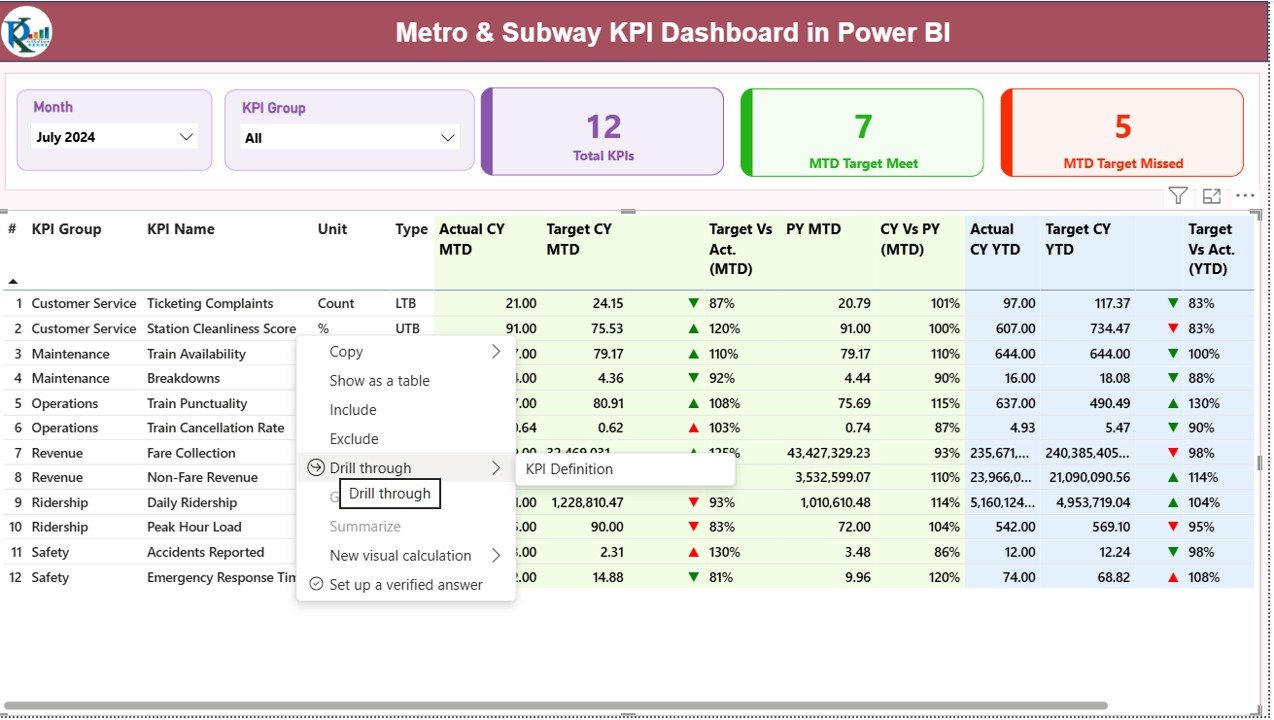
Task: Click the green up triangle beside 120%
Action: [693, 328]
